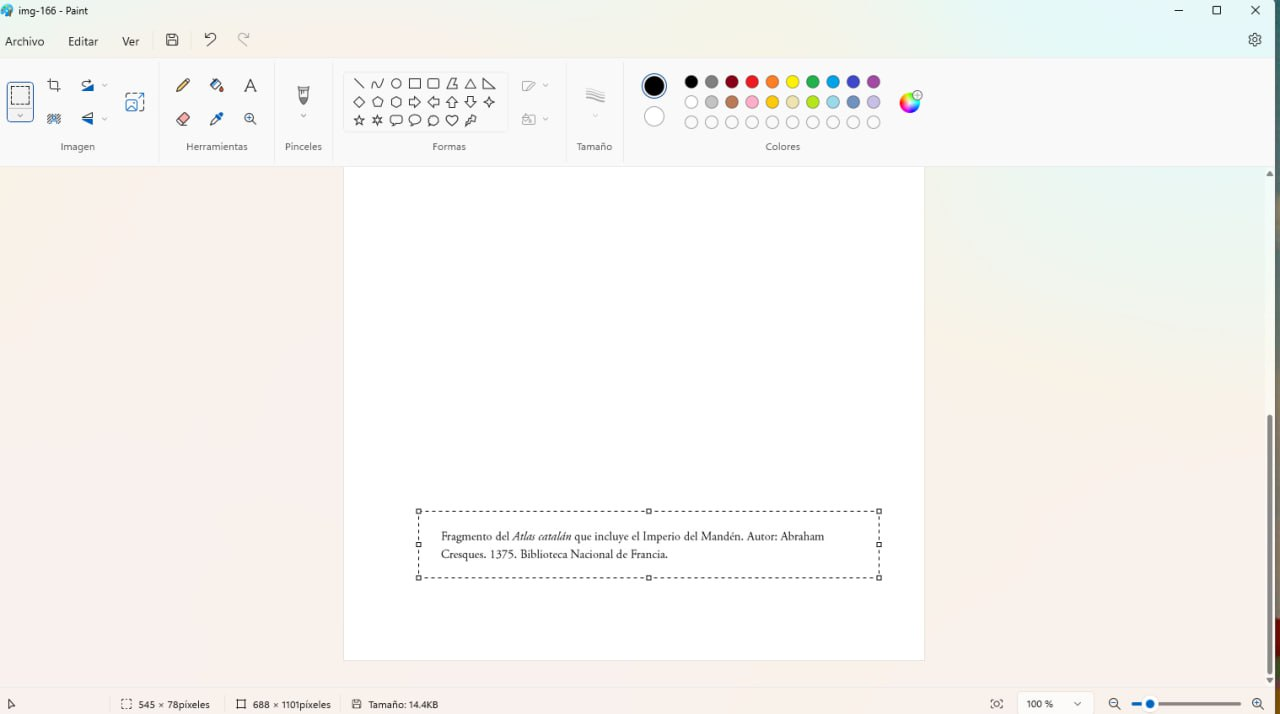Choose the lime green color swatch

813,102
